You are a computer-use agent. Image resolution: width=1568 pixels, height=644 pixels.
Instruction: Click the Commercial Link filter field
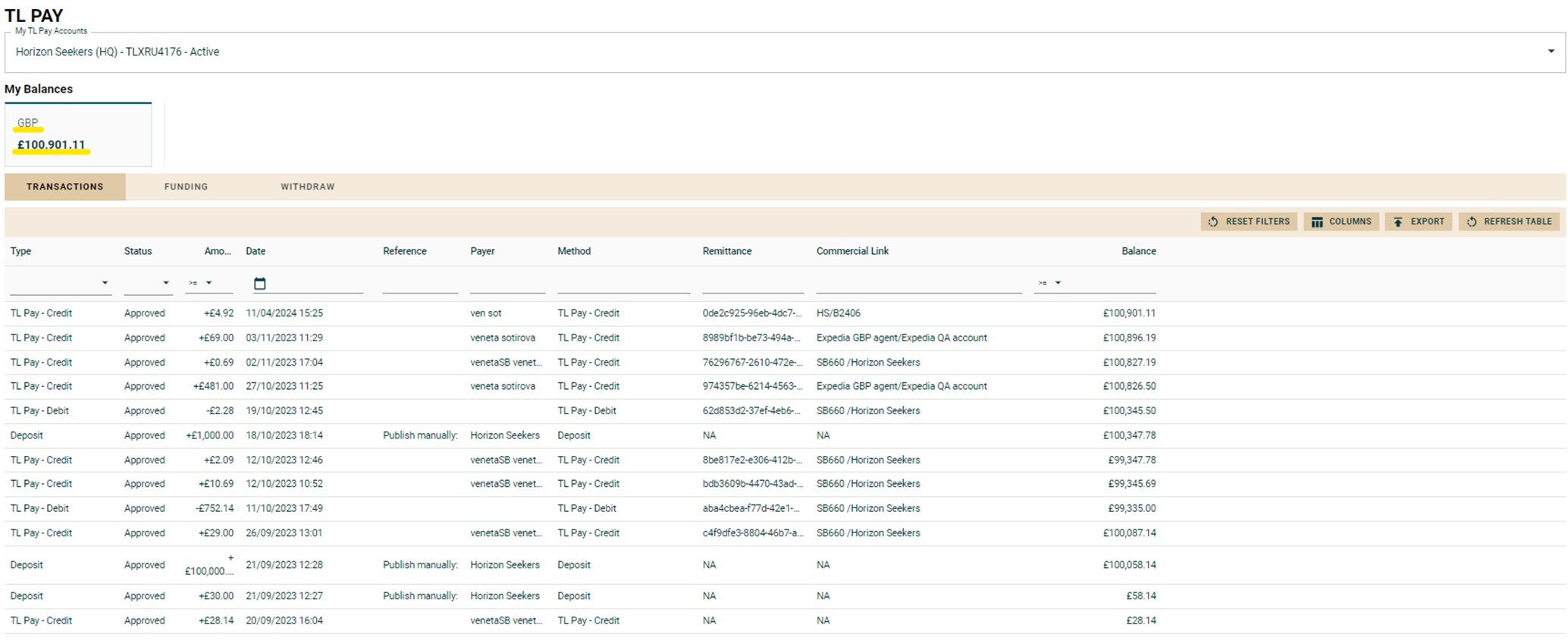click(x=918, y=284)
